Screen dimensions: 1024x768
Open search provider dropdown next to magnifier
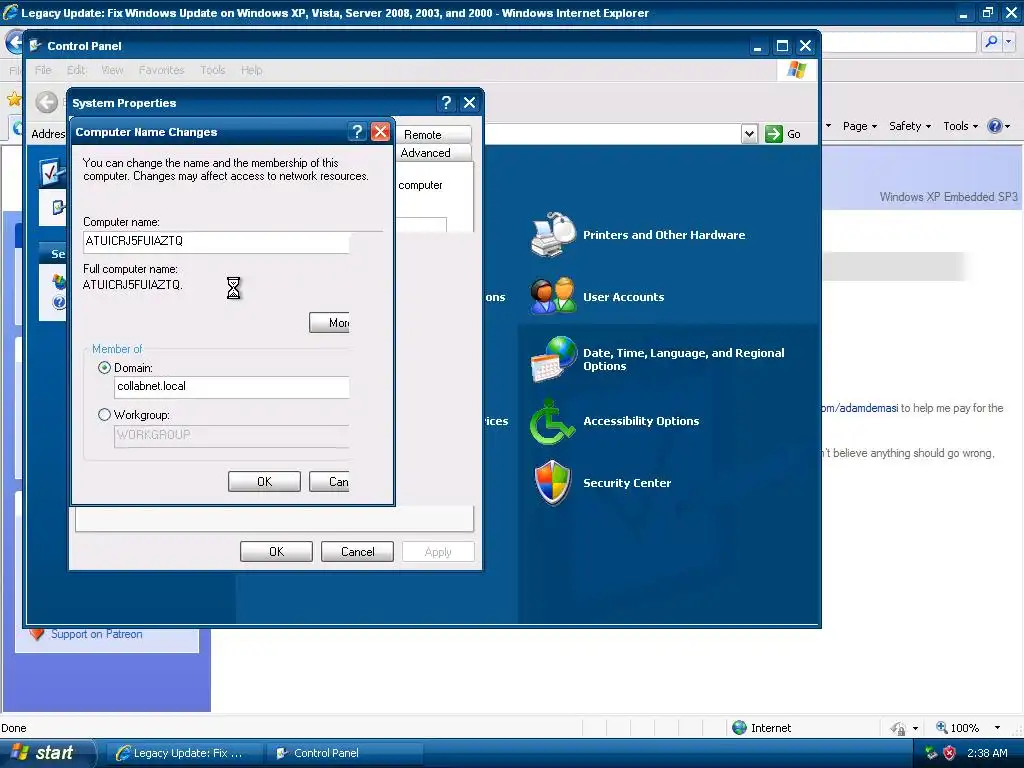(1009, 42)
